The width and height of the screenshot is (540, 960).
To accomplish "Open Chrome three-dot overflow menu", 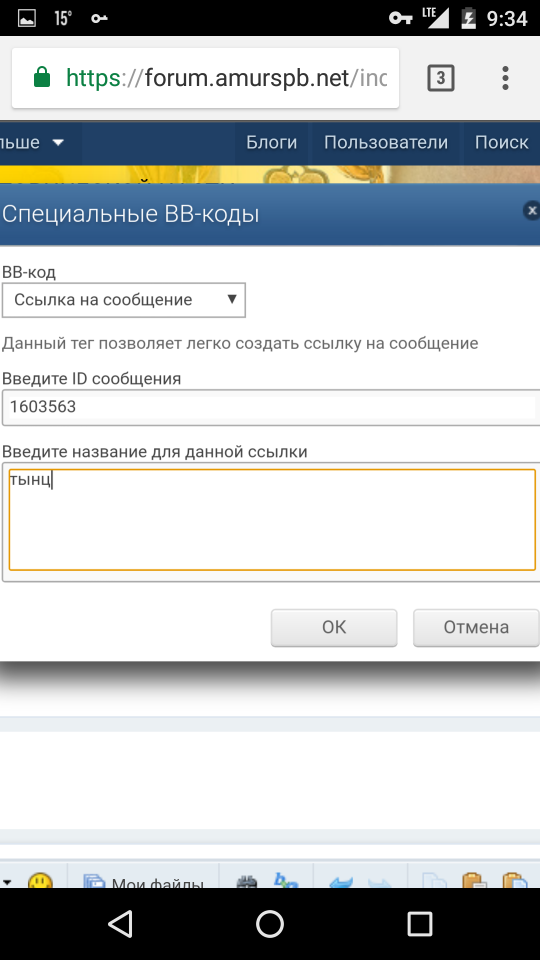I will click(x=505, y=78).
